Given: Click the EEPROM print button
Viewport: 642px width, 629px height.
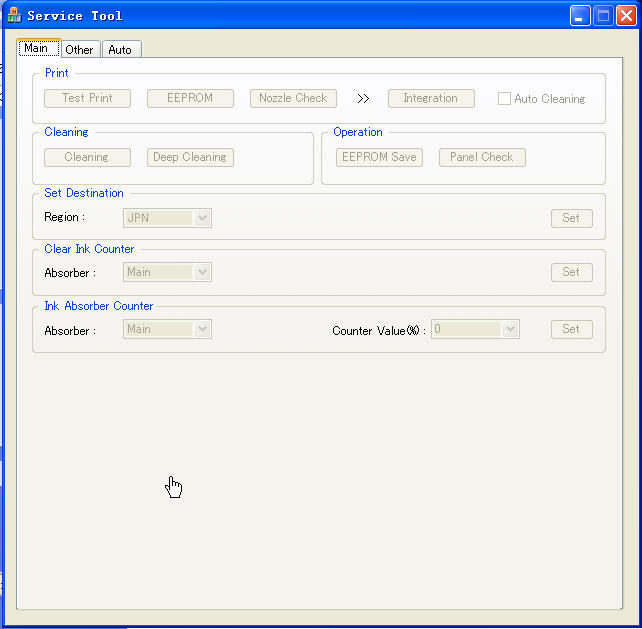Looking at the screenshot, I should tap(190, 98).
